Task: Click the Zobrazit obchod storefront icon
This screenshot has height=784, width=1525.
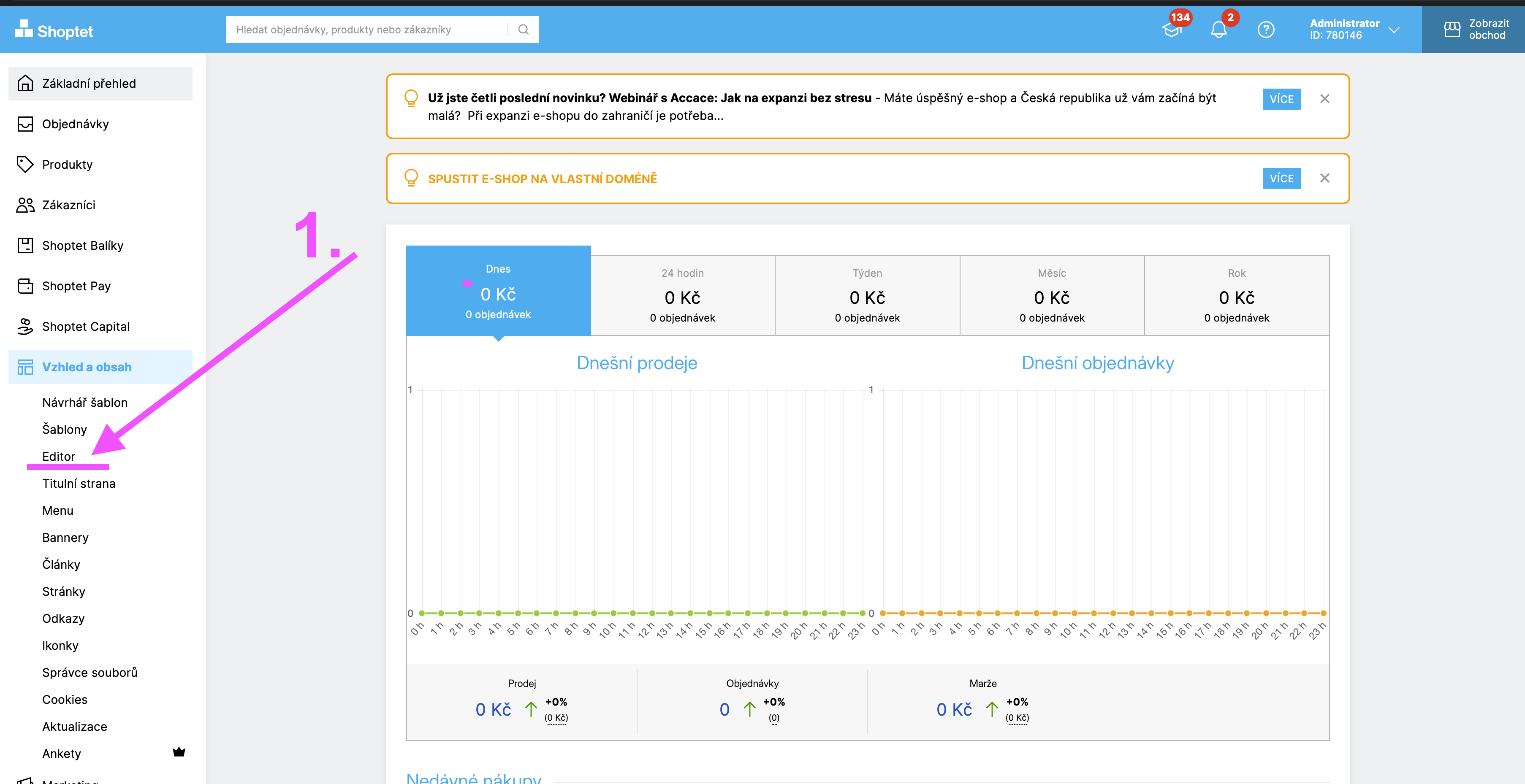Action: 1452,30
